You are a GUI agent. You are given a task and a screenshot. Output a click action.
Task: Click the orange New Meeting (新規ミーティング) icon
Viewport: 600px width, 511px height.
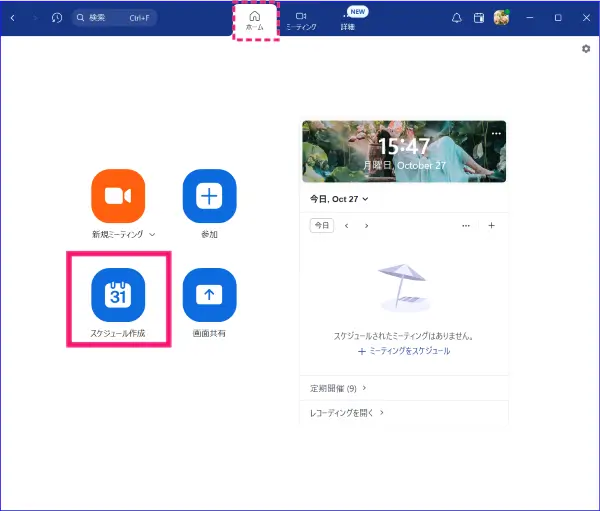pos(118,196)
